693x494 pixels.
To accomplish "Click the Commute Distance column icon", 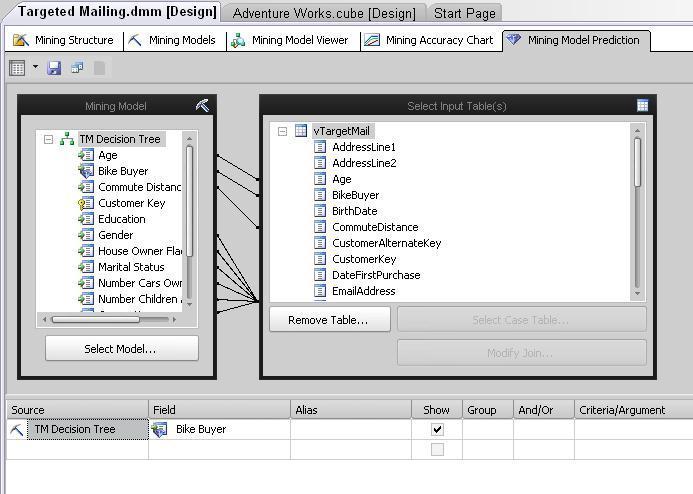I will pyautogui.click(x=86, y=187).
